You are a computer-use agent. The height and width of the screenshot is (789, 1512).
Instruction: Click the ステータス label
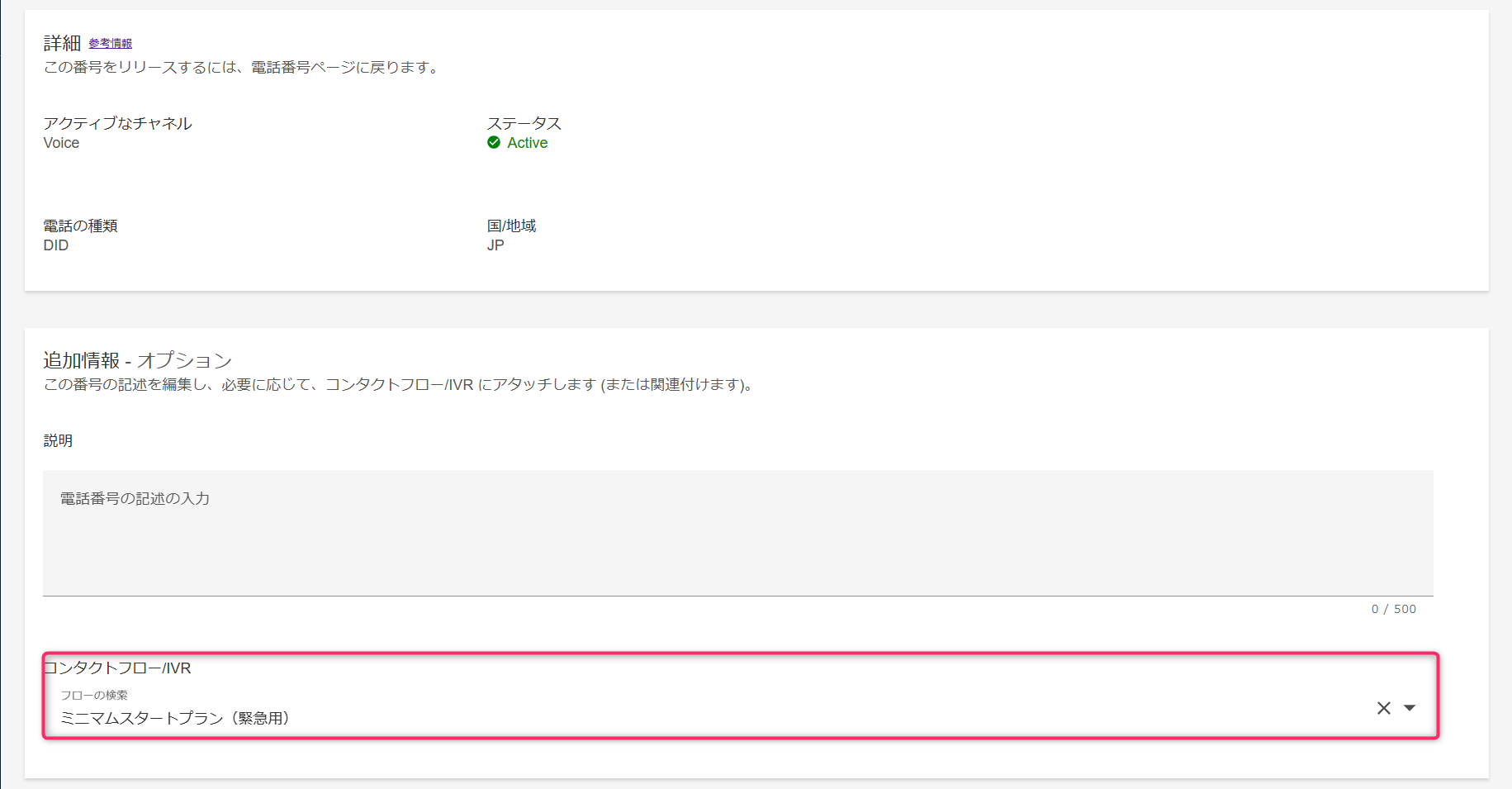coord(524,123)
